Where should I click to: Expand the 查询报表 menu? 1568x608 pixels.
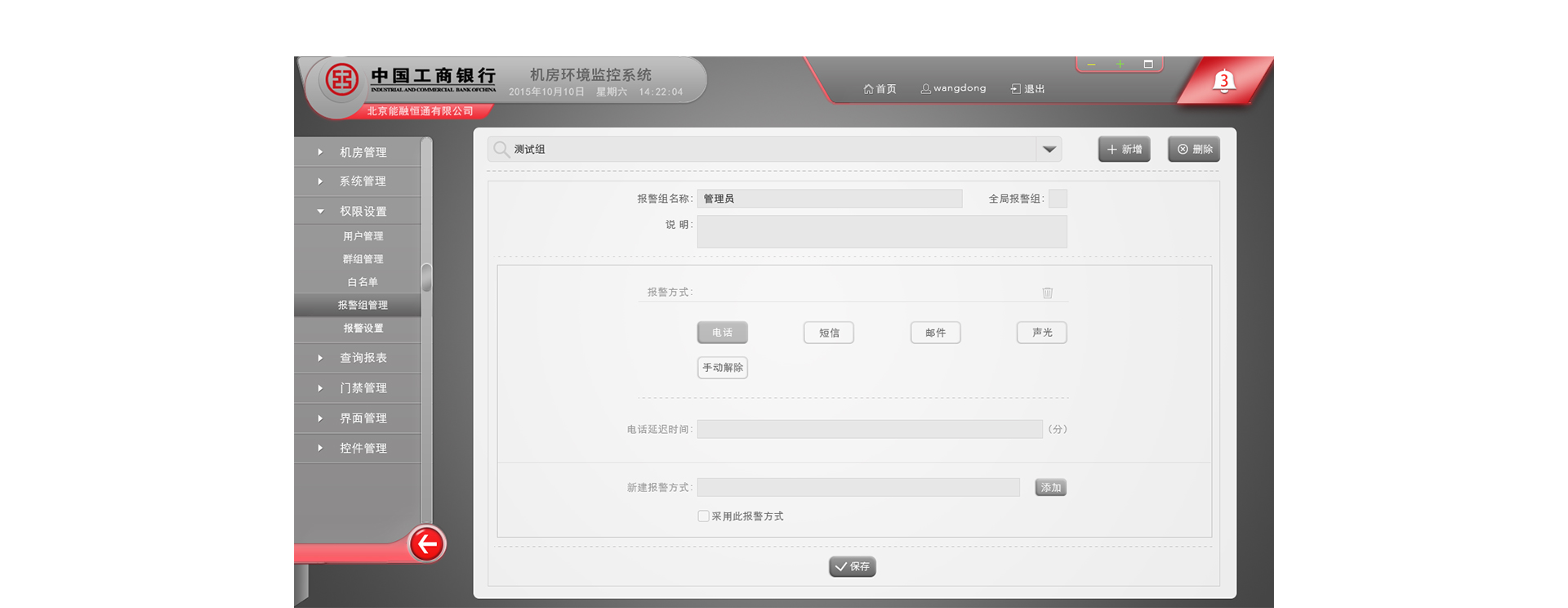coord(358,358)
